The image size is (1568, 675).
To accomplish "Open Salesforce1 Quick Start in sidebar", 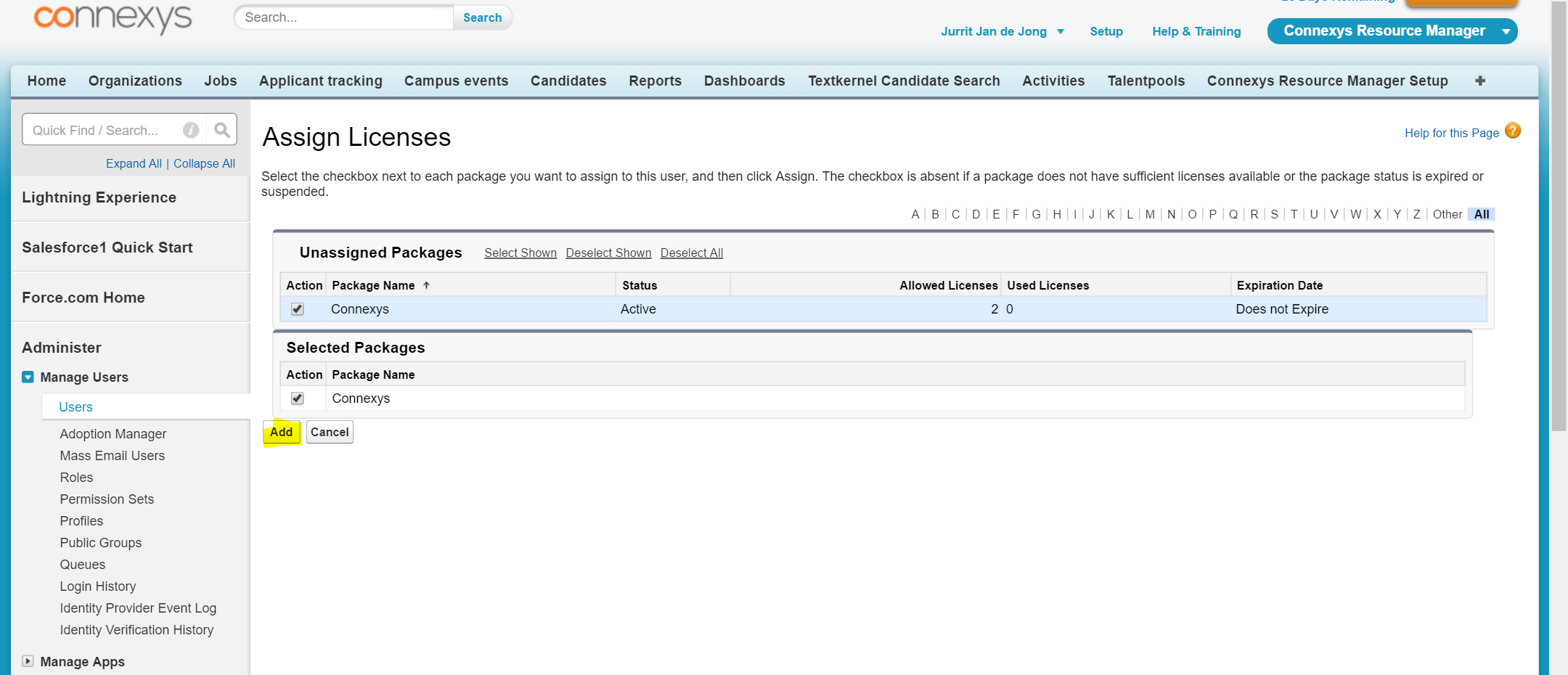I will tap(107, 247).
